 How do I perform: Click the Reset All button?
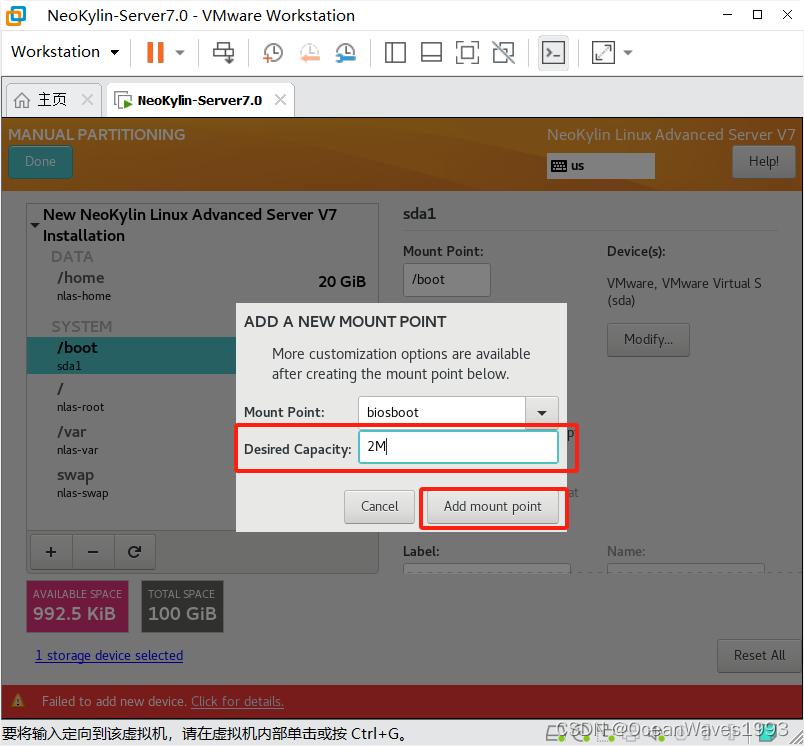[x=759, y=655]
